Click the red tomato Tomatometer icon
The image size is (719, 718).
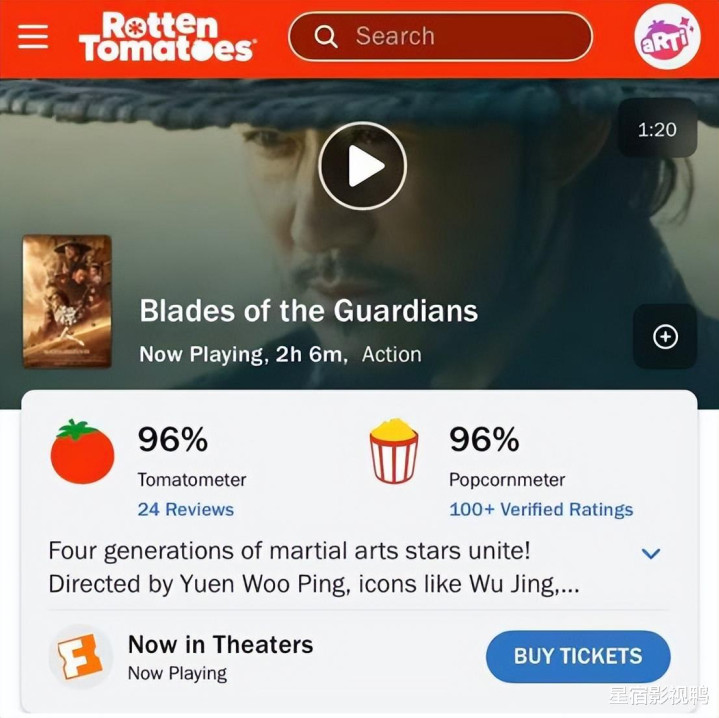coord(82,453)
